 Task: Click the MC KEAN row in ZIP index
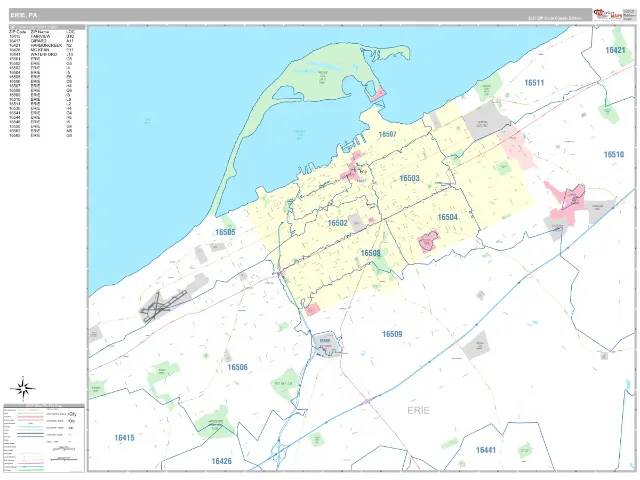[41, 50]
